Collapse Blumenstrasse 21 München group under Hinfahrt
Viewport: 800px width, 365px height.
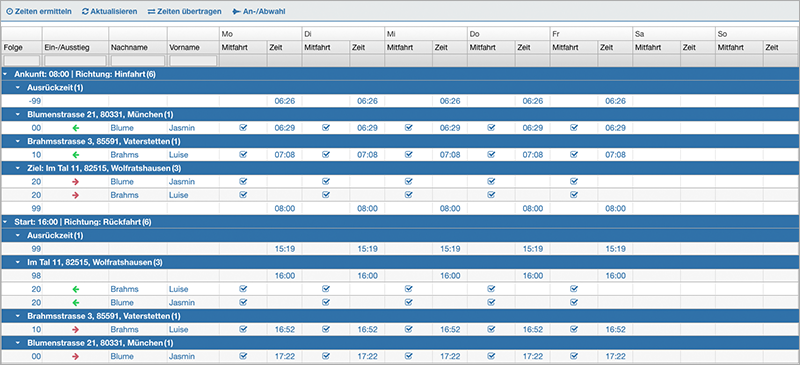tap(18, 114)
